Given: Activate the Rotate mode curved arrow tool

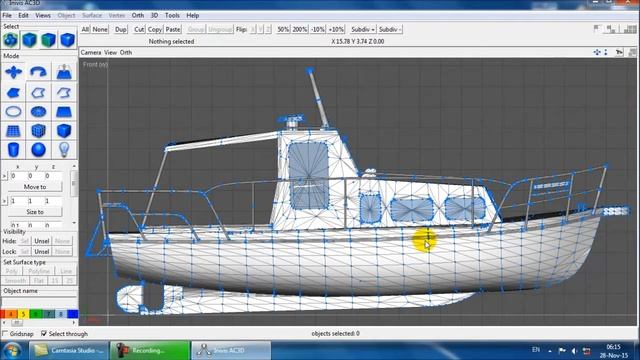Looking at the screenshot, I should (38, 72).
